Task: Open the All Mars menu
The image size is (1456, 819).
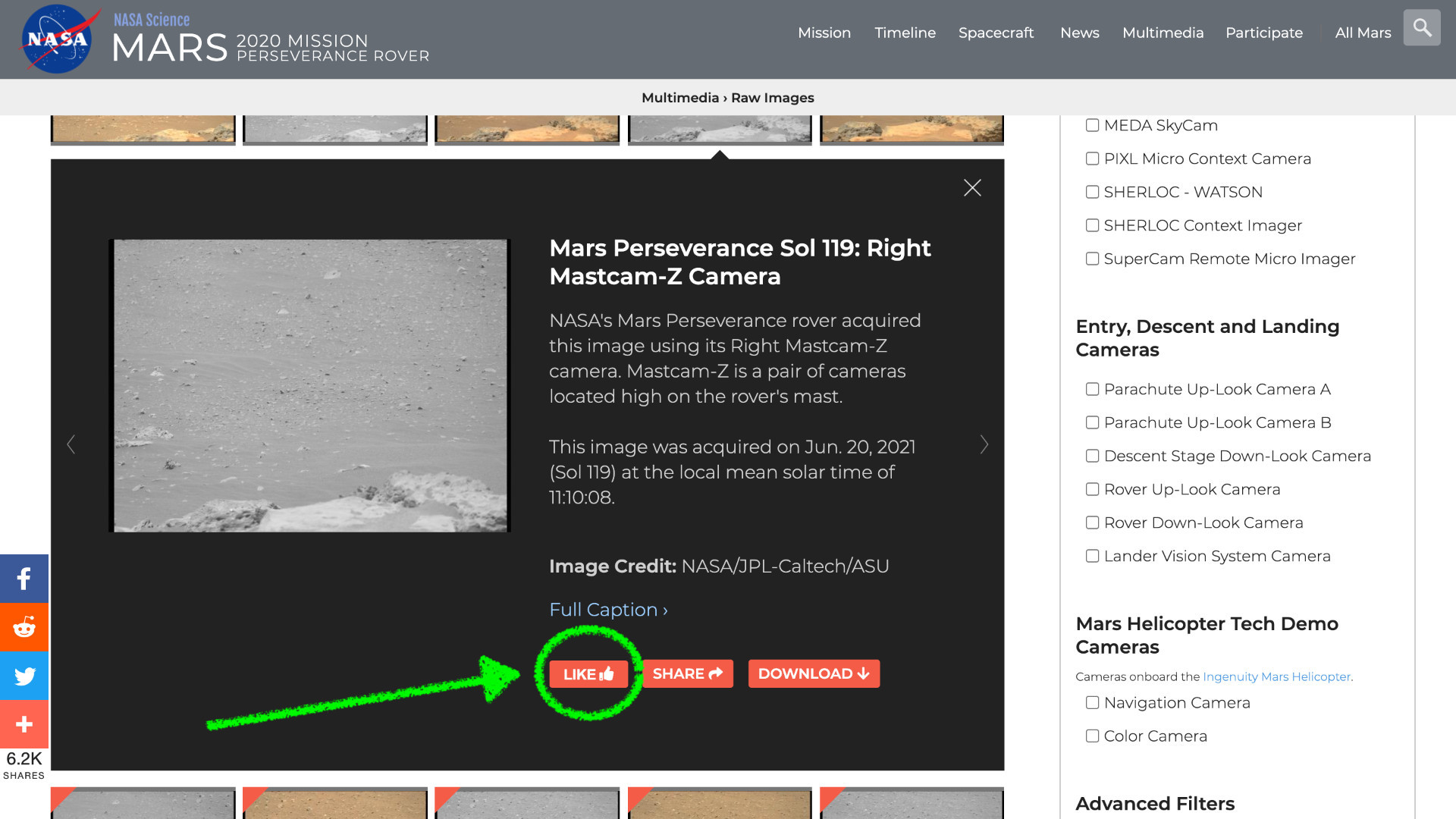Action: [1363, 33]
